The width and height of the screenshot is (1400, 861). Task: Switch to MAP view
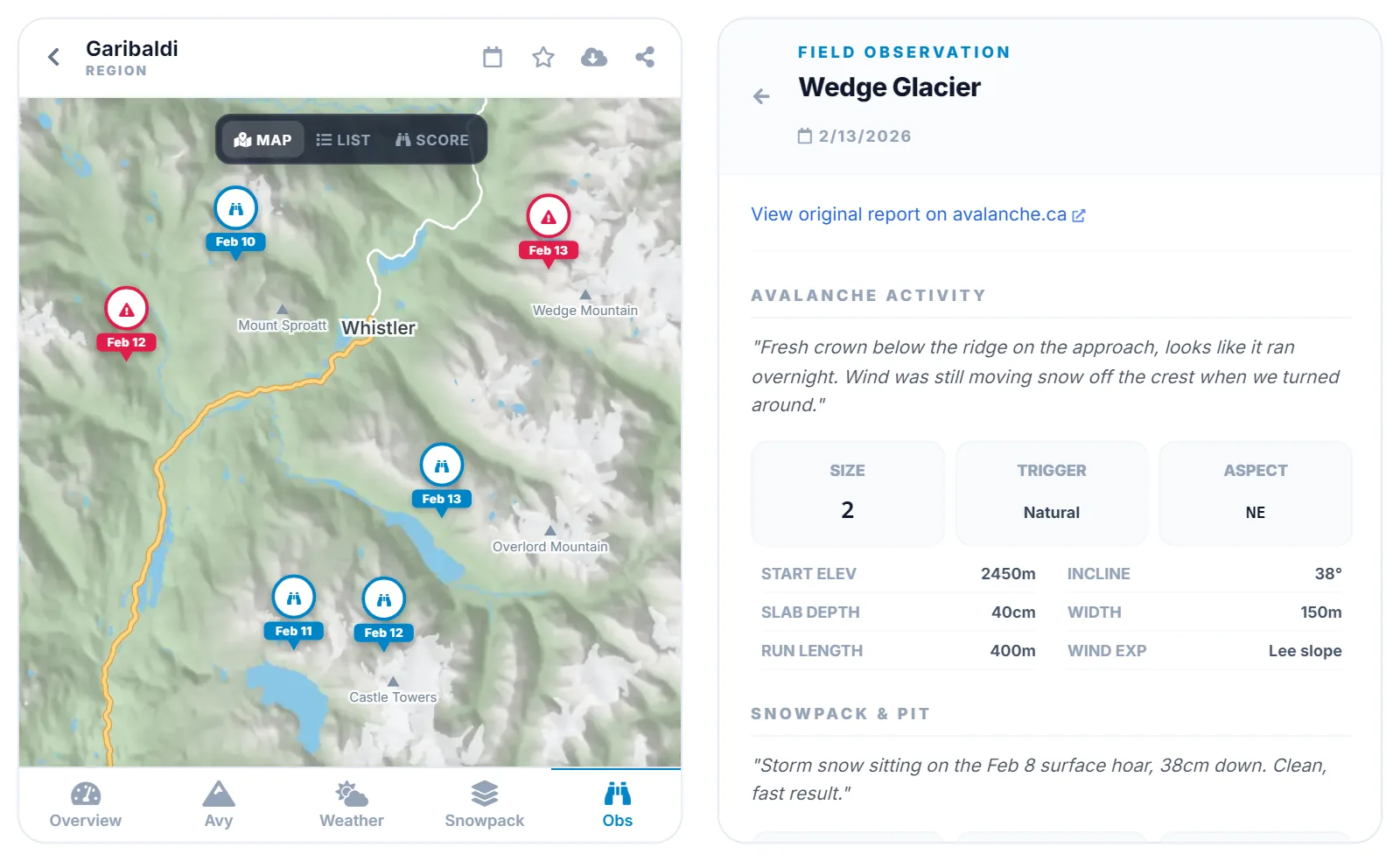[x=262, y=140]
